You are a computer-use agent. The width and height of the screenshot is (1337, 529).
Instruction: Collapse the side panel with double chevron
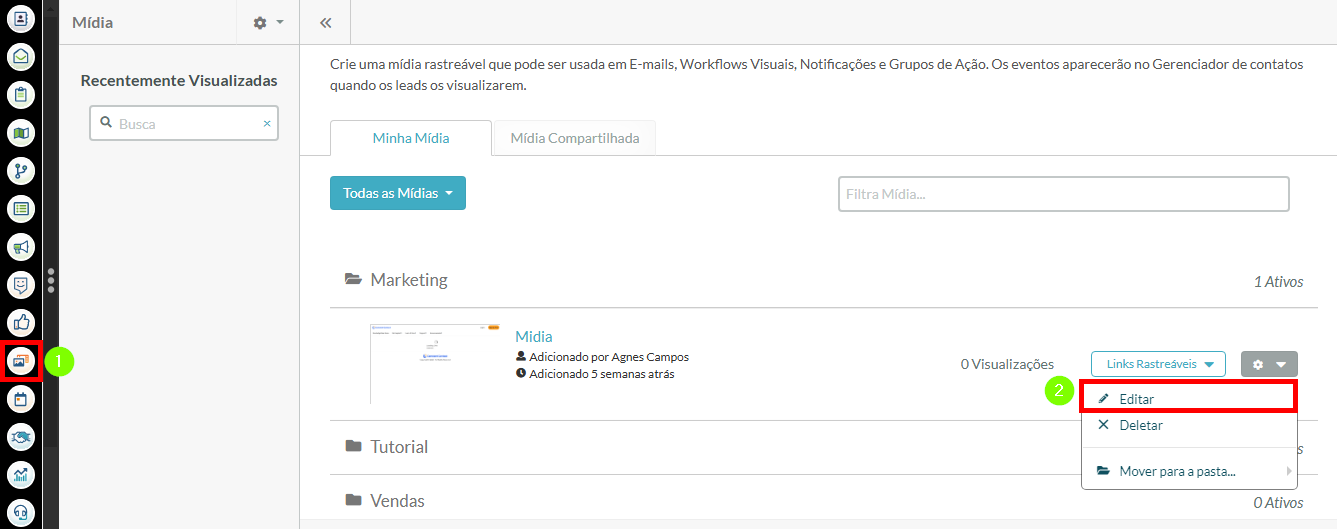tap(325, 22)
